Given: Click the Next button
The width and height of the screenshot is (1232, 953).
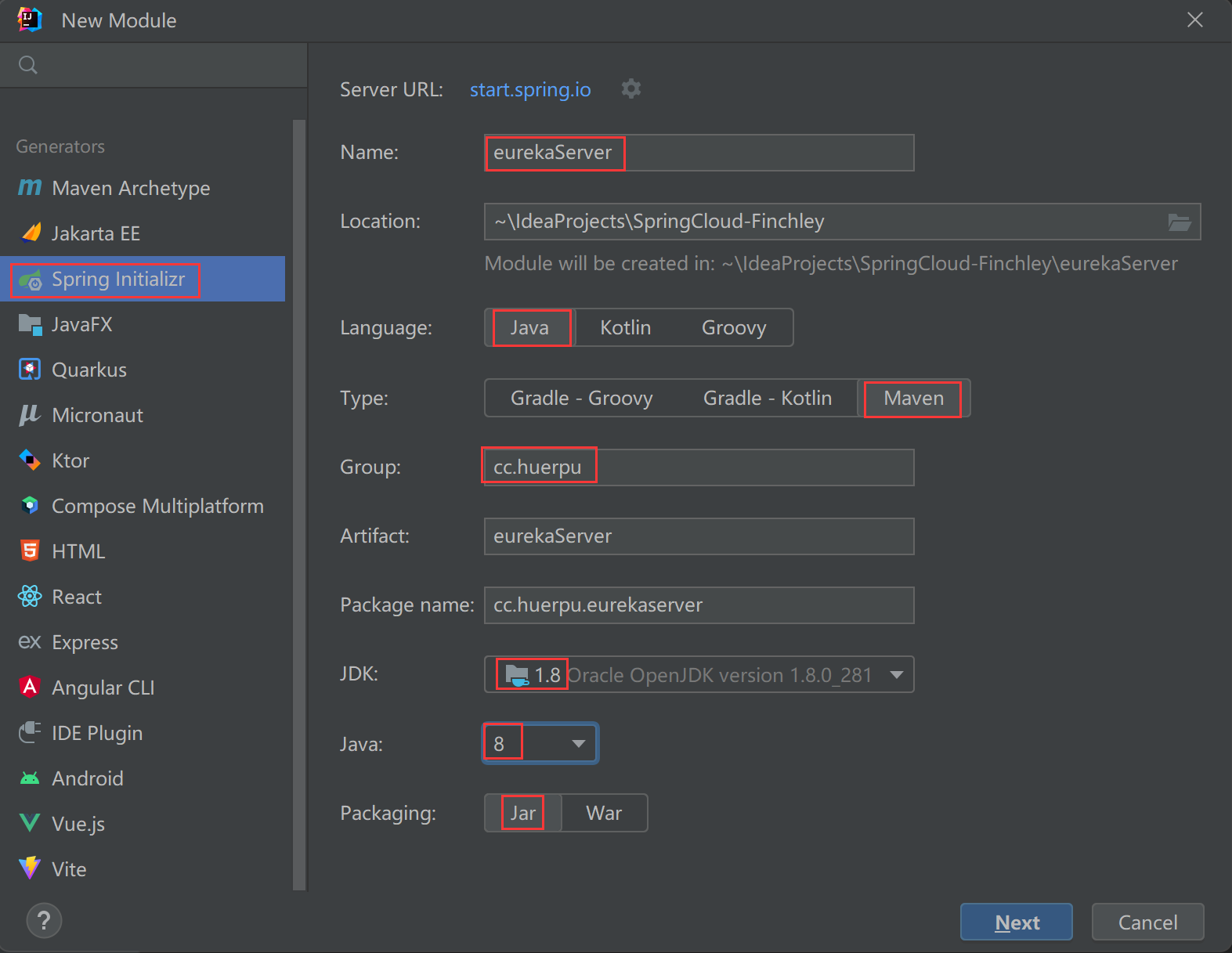Looking at the screenshot, I should tap(1016, 922).
